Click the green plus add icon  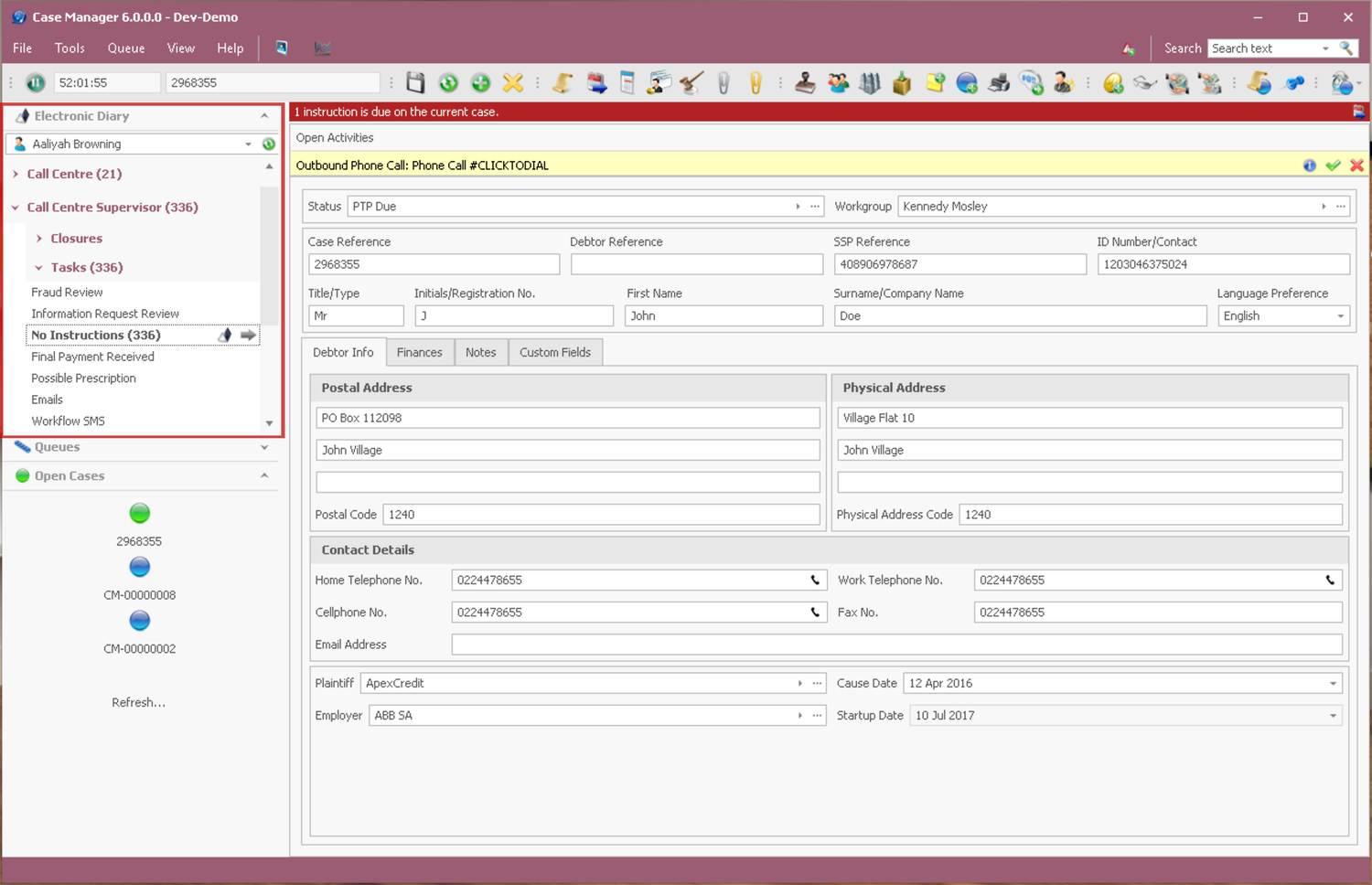point(480,83)
